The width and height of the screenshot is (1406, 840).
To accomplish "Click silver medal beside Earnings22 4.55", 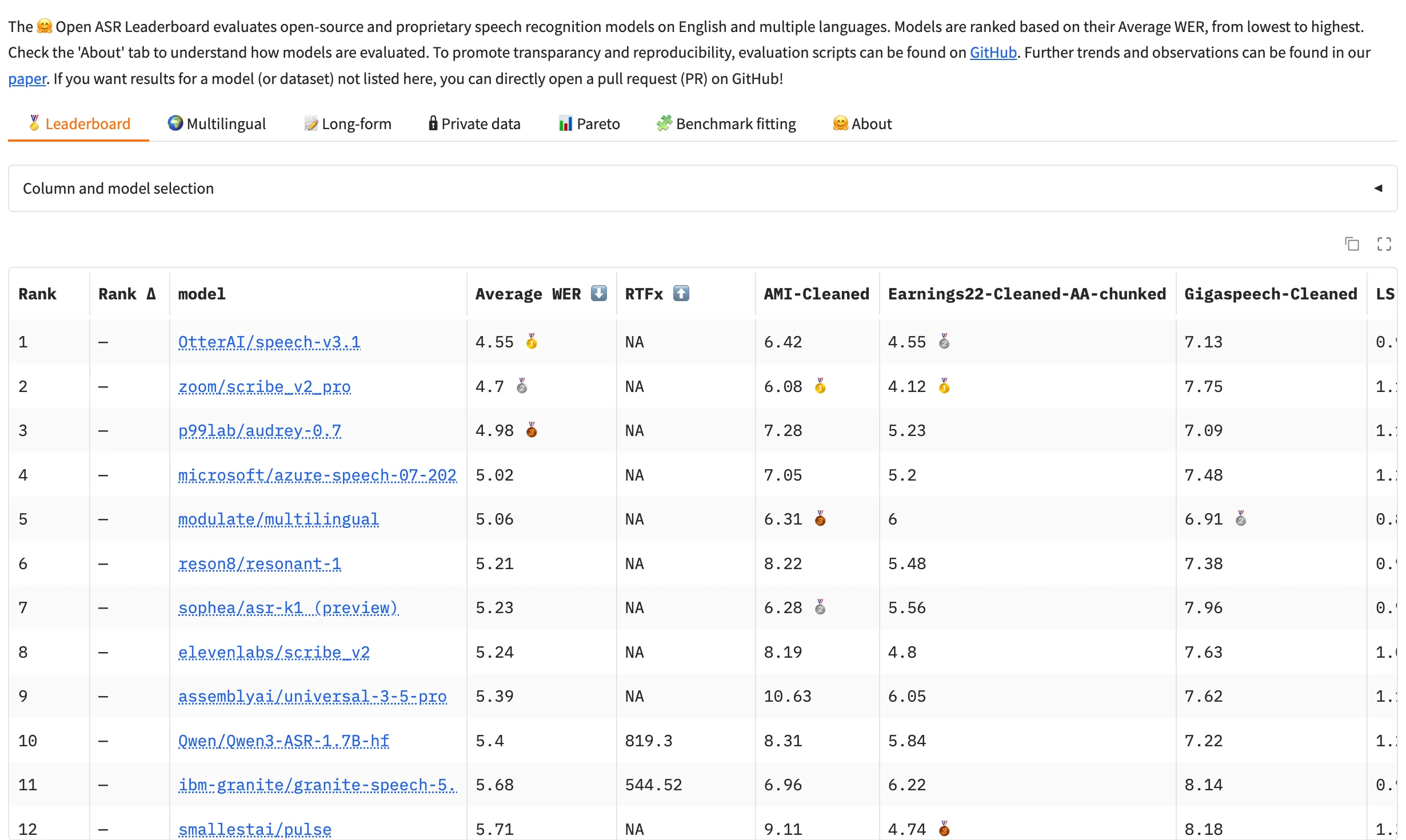I will (x=944, y=342).
